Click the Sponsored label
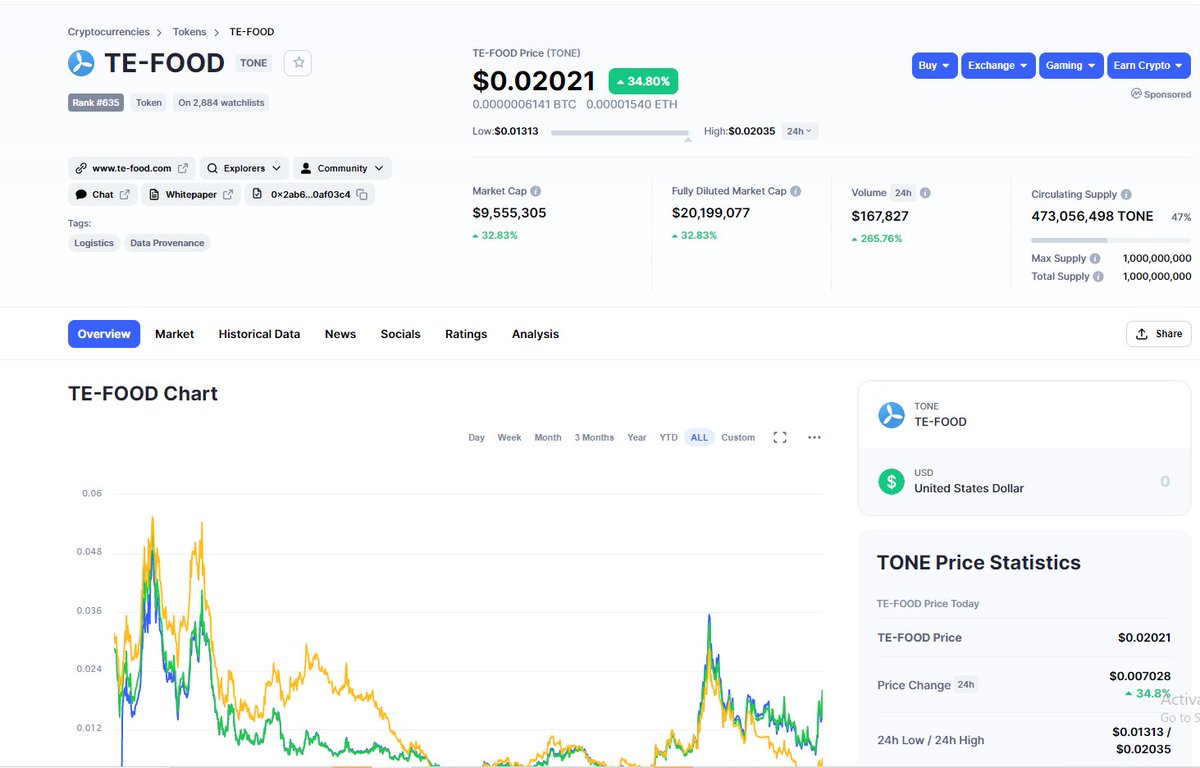Image resolution: width=1200 pixels, height=768 pixels. pos(1161,94)
